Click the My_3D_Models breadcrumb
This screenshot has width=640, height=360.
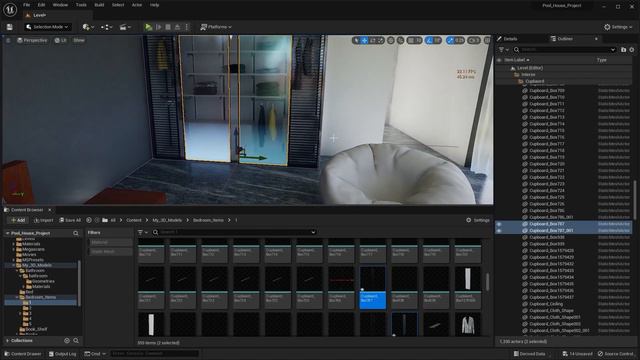(167, 220)
